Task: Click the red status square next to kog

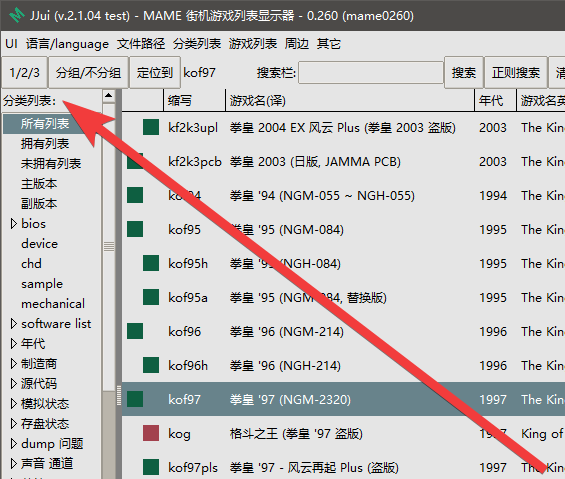Action: 151,433
